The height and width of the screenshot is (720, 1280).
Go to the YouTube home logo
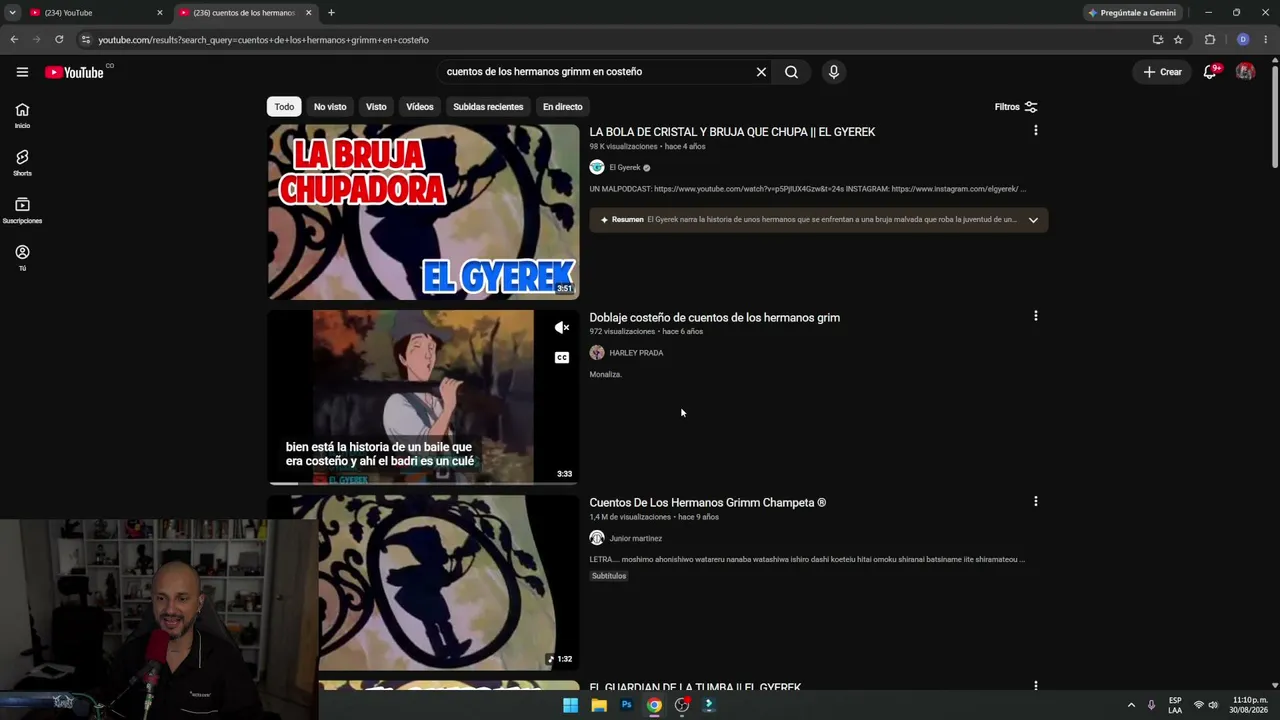tap(74, 72)
